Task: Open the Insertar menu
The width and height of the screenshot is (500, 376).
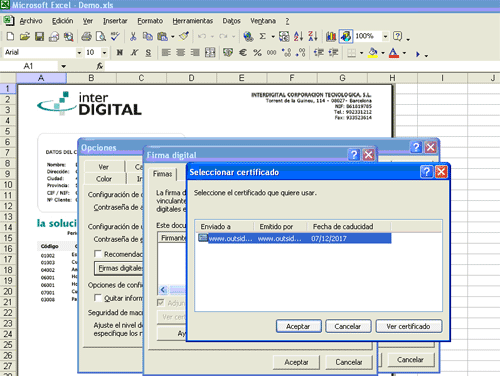Action: pos(115,21)
